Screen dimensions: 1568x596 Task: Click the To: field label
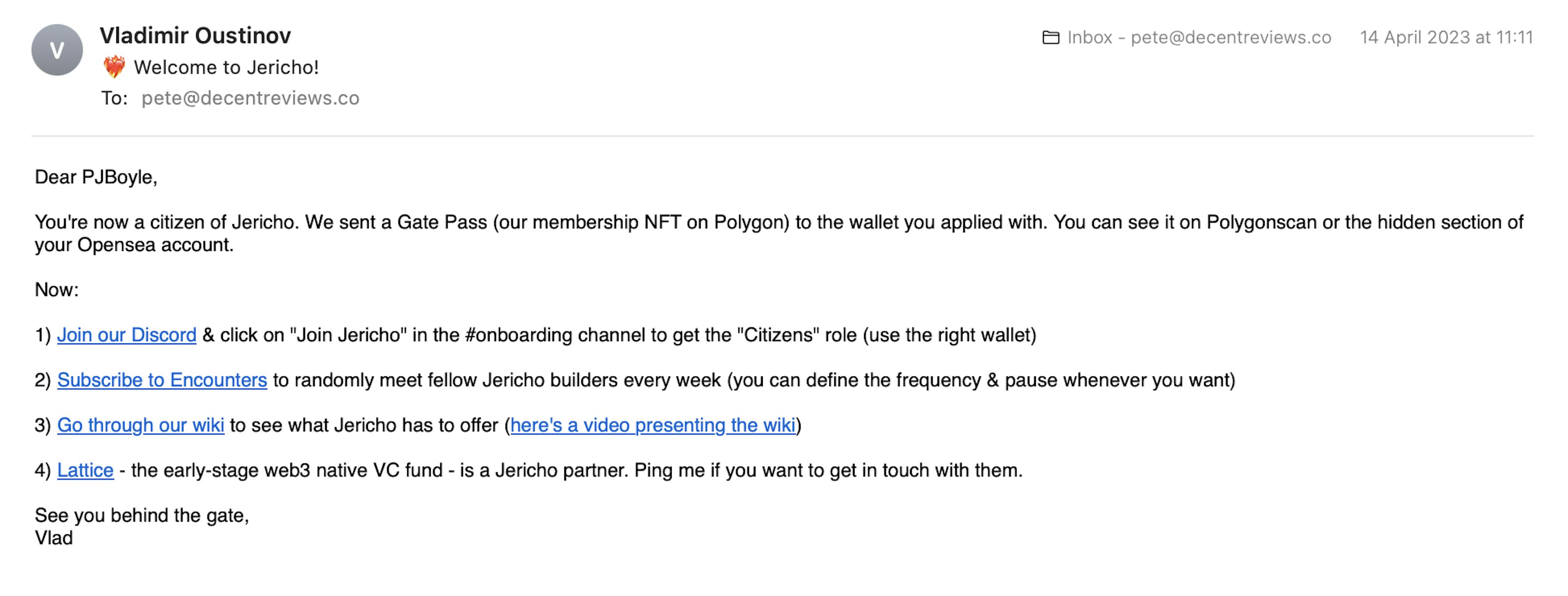[114, 98]
